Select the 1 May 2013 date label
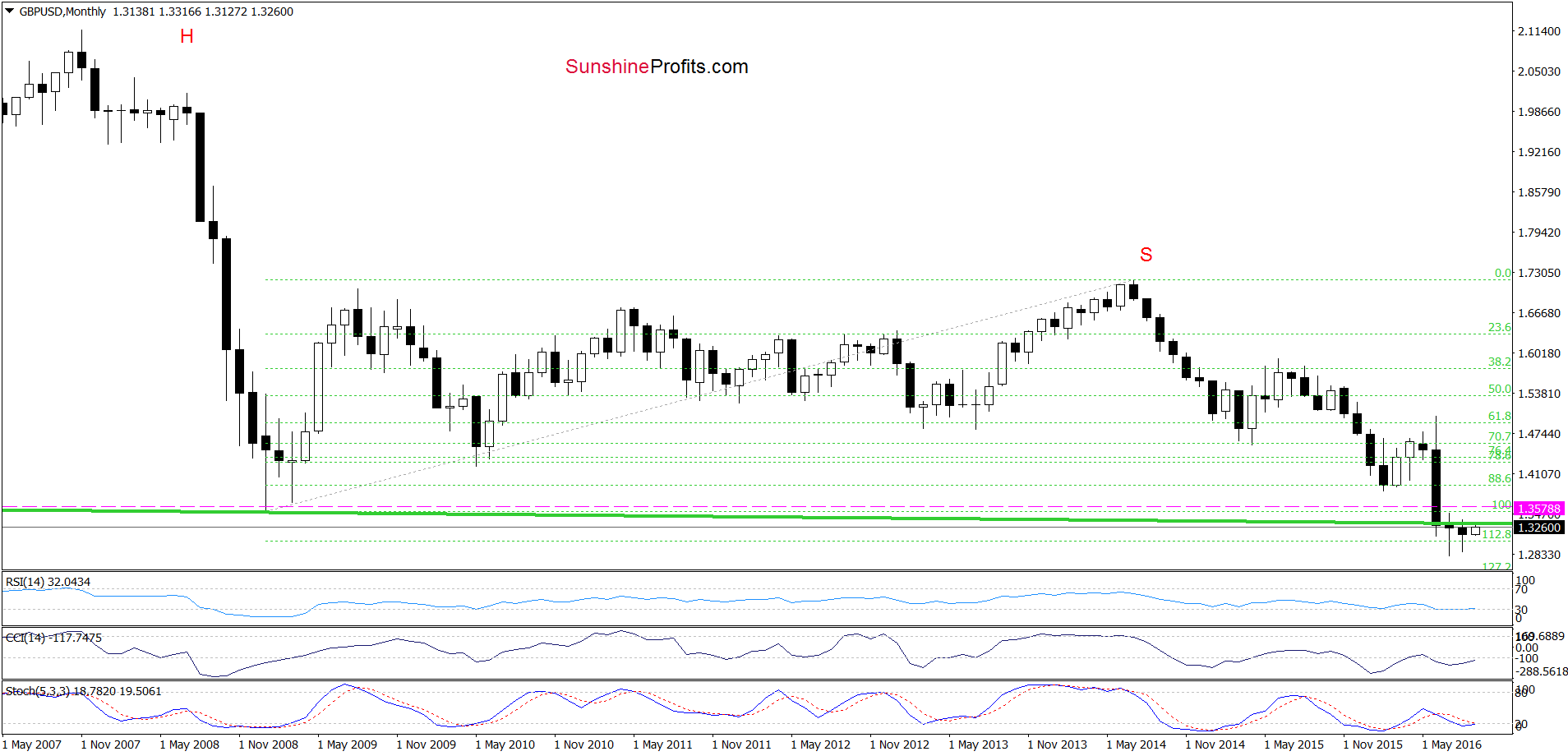 (x=979, y=744)
